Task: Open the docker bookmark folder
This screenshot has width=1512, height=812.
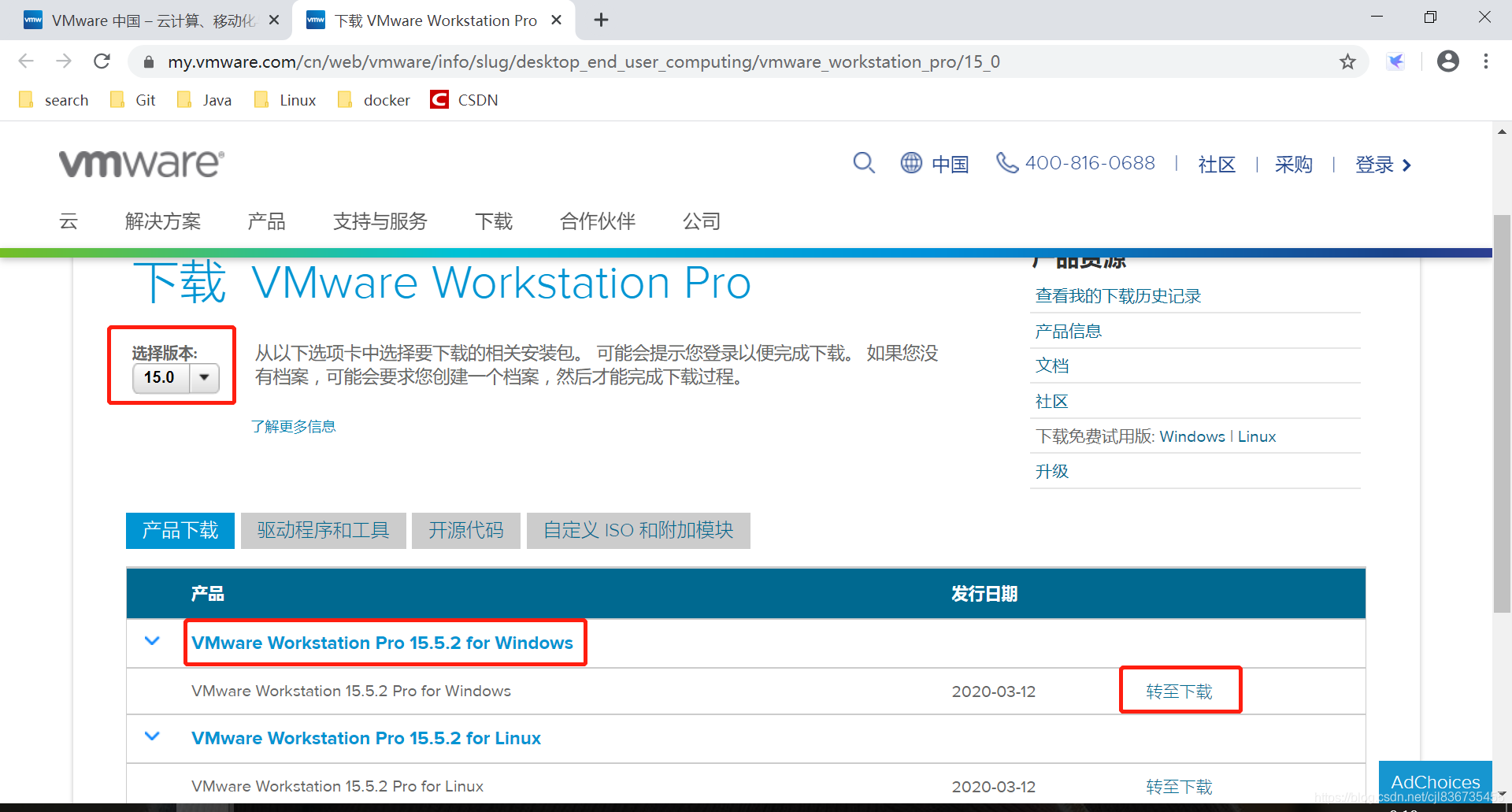Action: point(373,100)
